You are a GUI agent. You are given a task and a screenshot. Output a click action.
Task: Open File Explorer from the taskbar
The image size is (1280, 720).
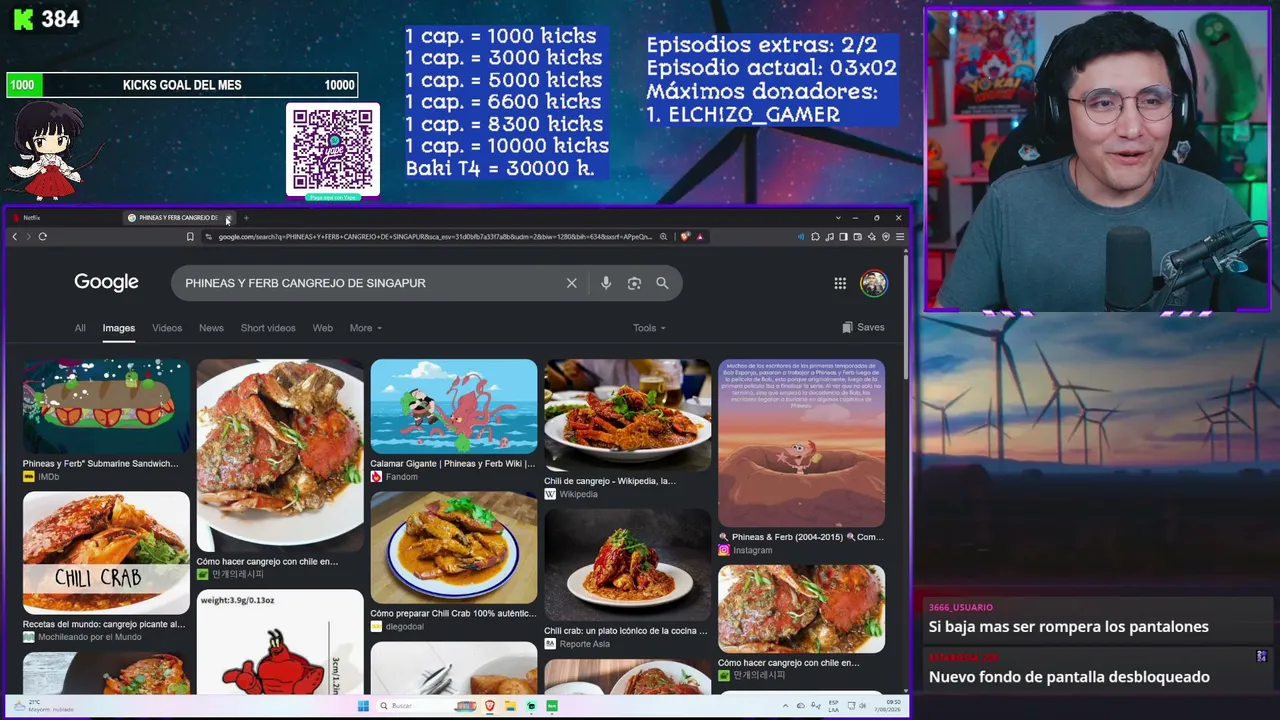tap(510, 706)
